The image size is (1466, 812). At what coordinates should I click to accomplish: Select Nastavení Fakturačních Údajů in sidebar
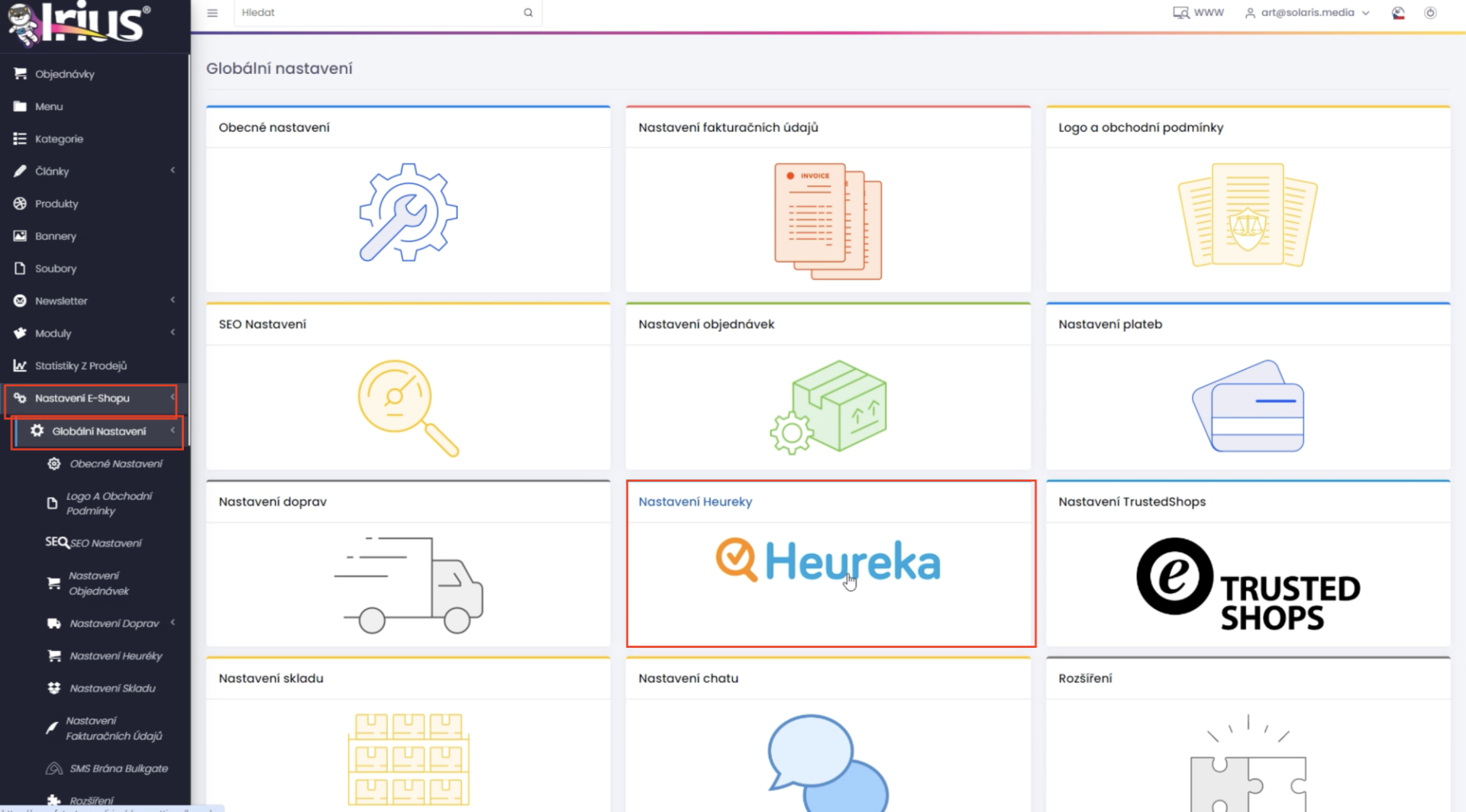tap(114, 729)
